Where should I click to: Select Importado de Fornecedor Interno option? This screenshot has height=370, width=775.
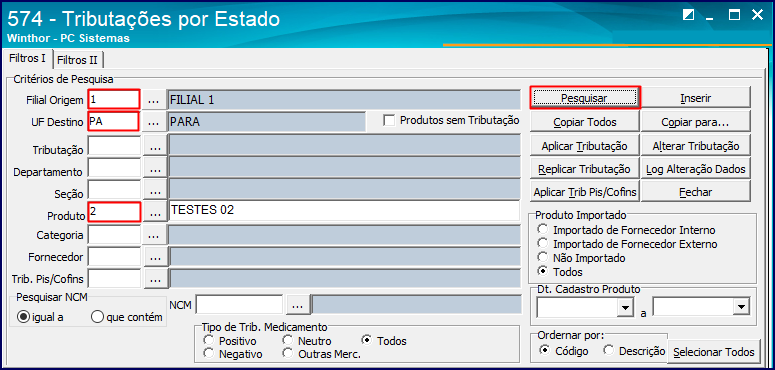(543, 230)
